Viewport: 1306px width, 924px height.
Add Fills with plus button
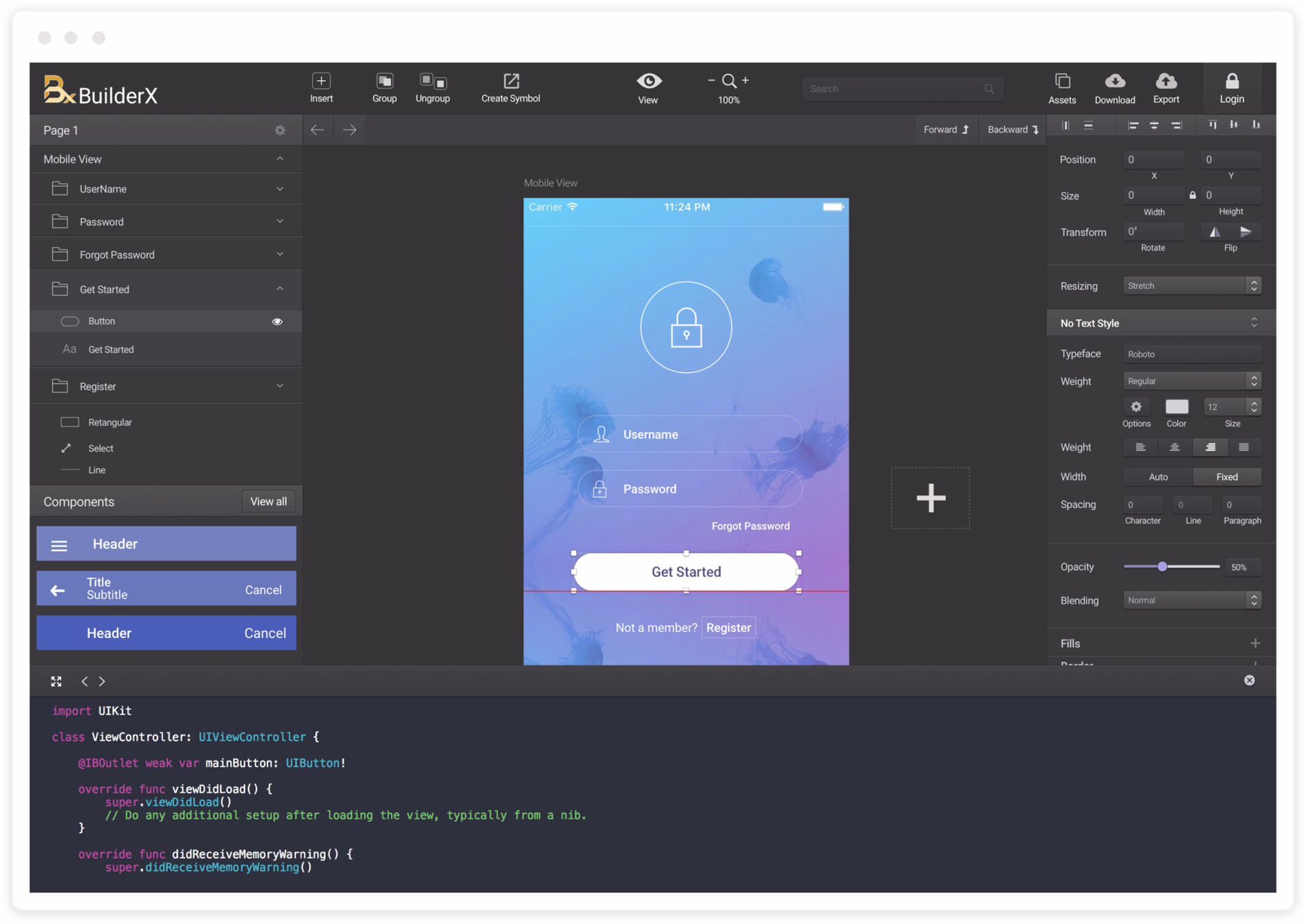point(1255,643)
